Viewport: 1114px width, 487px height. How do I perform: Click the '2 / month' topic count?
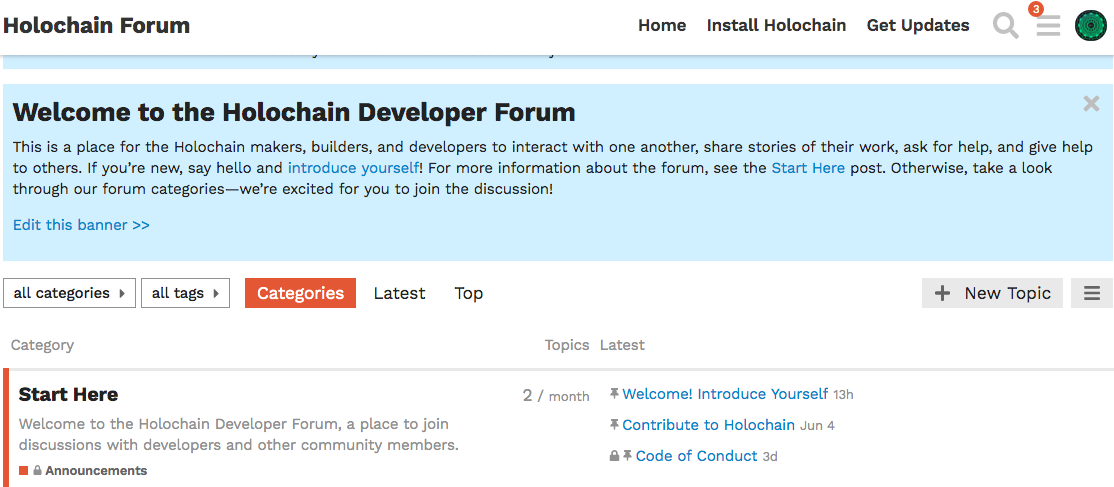(556, 396)
